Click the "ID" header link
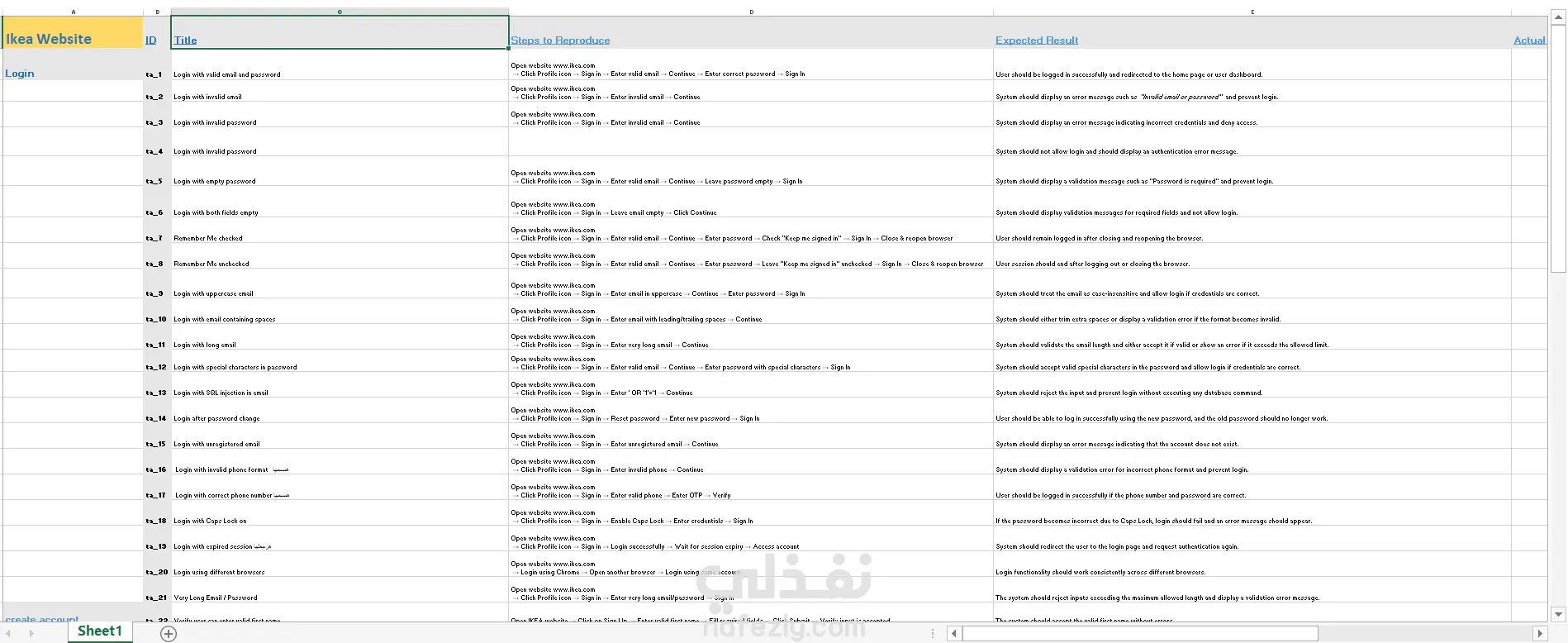The height and width of the screenshot is (643, 1568). coord(150,40)
